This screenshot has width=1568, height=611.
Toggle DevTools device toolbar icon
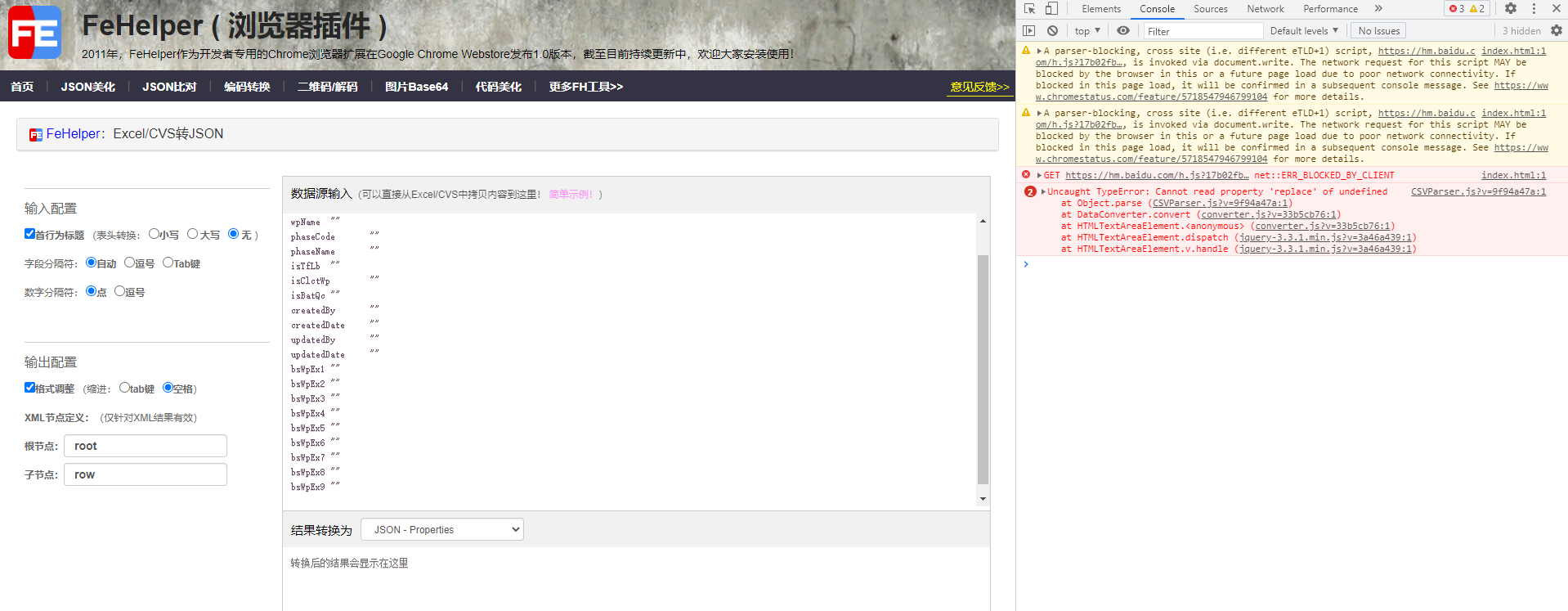pyautogui.click(x=1051, y=9)
